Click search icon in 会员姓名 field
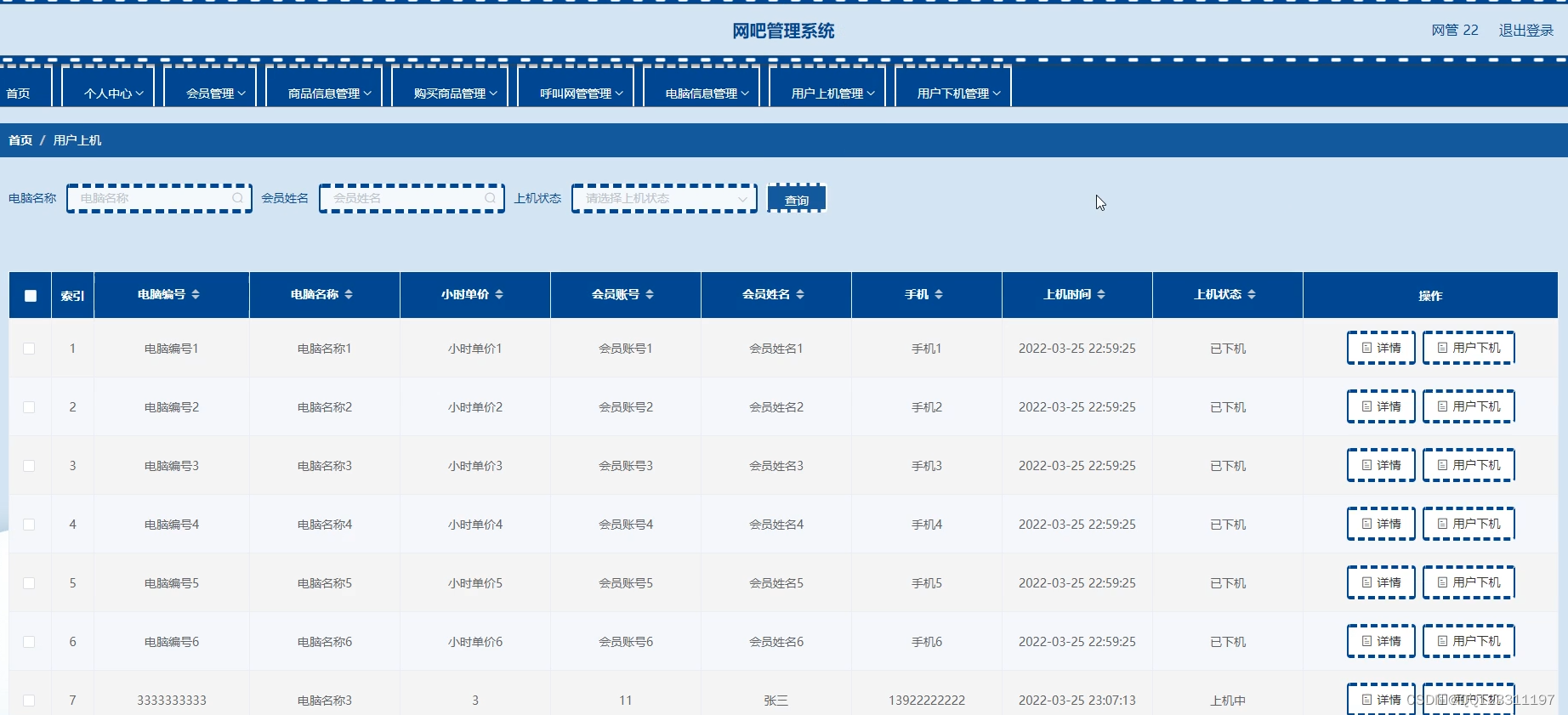The width and height of the screenshot is (1568, 715). 491,198
